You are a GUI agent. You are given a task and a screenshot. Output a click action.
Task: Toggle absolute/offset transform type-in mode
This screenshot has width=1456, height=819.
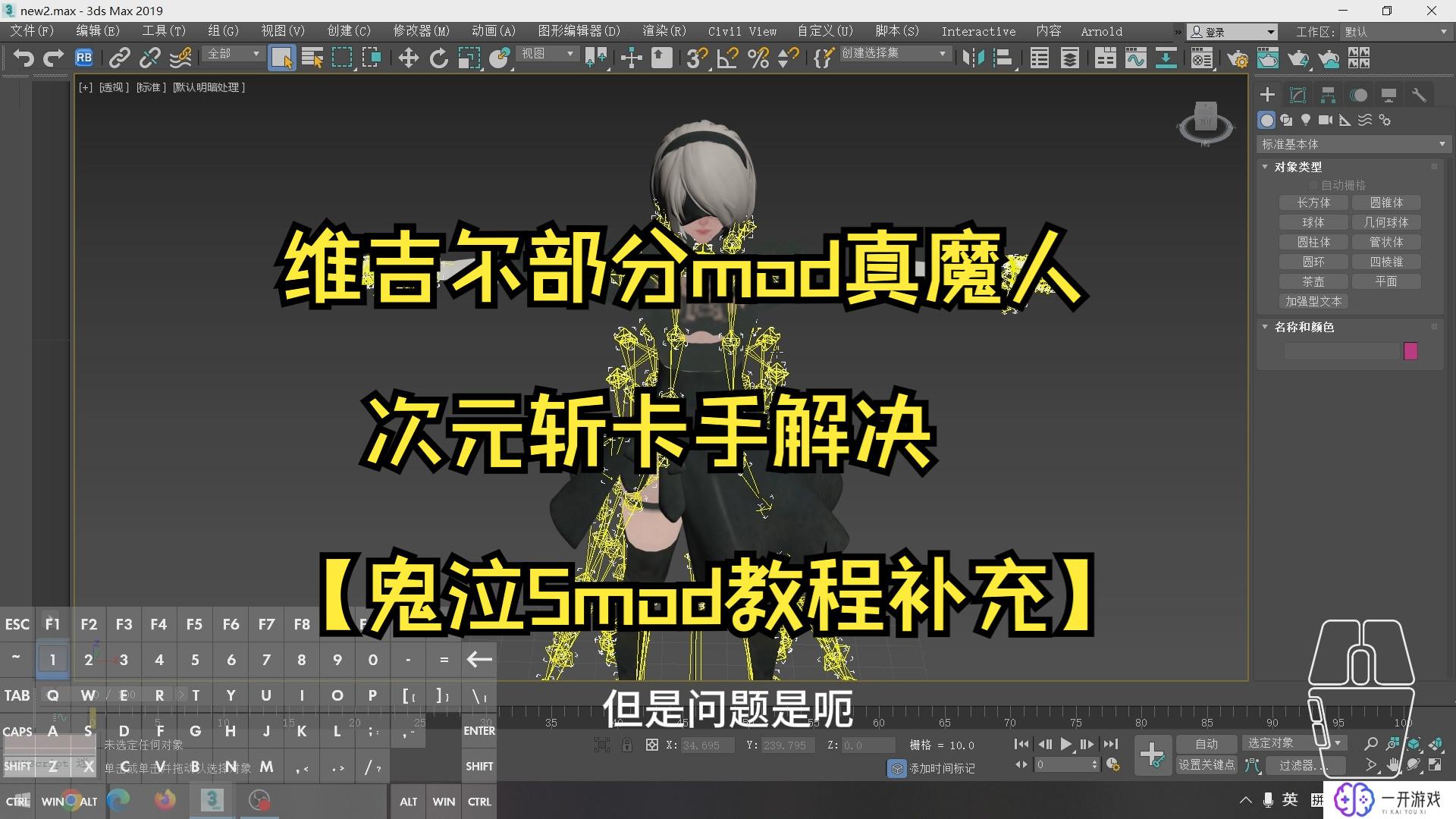point(651,745)
